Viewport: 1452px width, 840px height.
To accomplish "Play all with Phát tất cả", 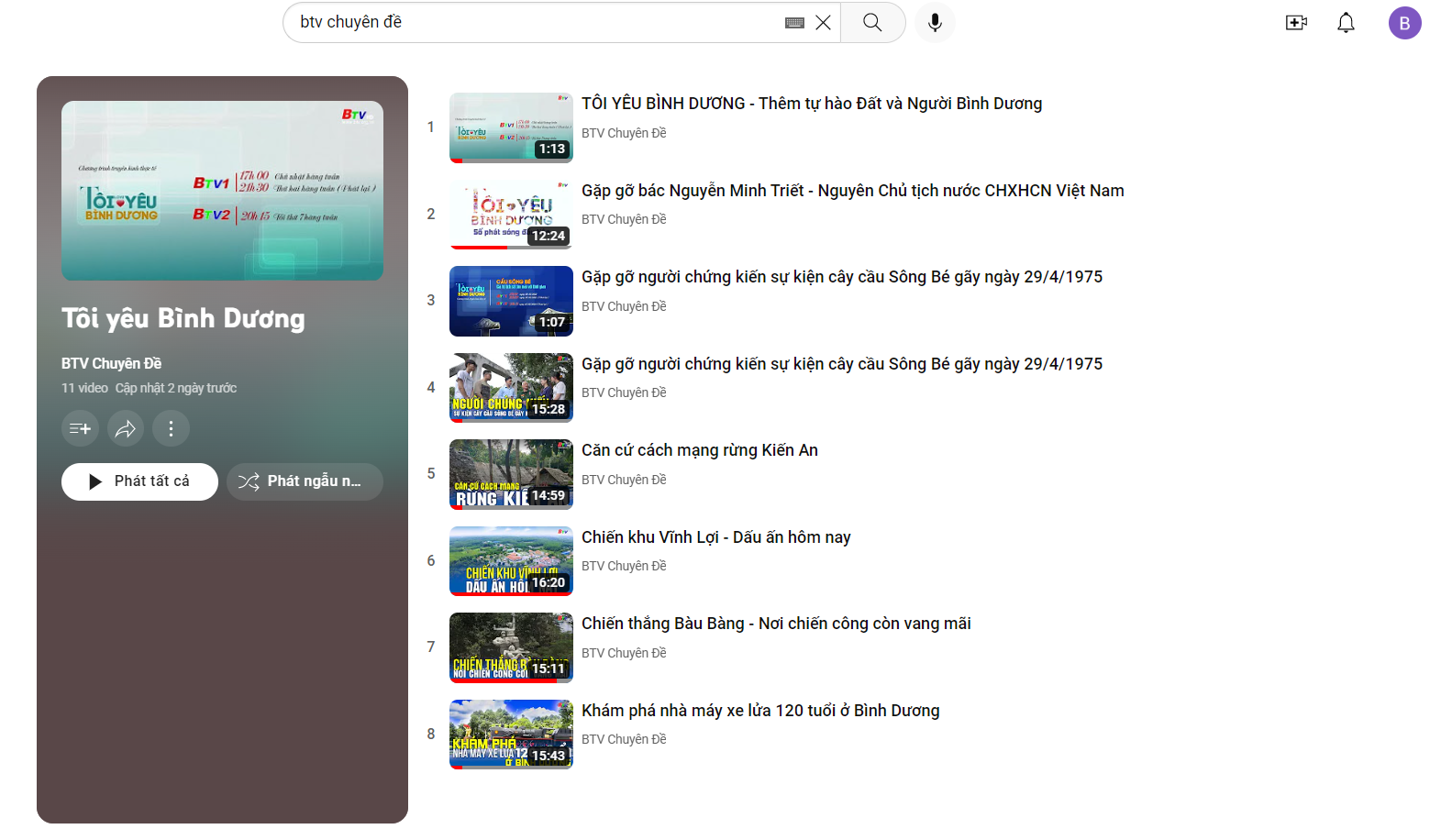I will (139, 481).
